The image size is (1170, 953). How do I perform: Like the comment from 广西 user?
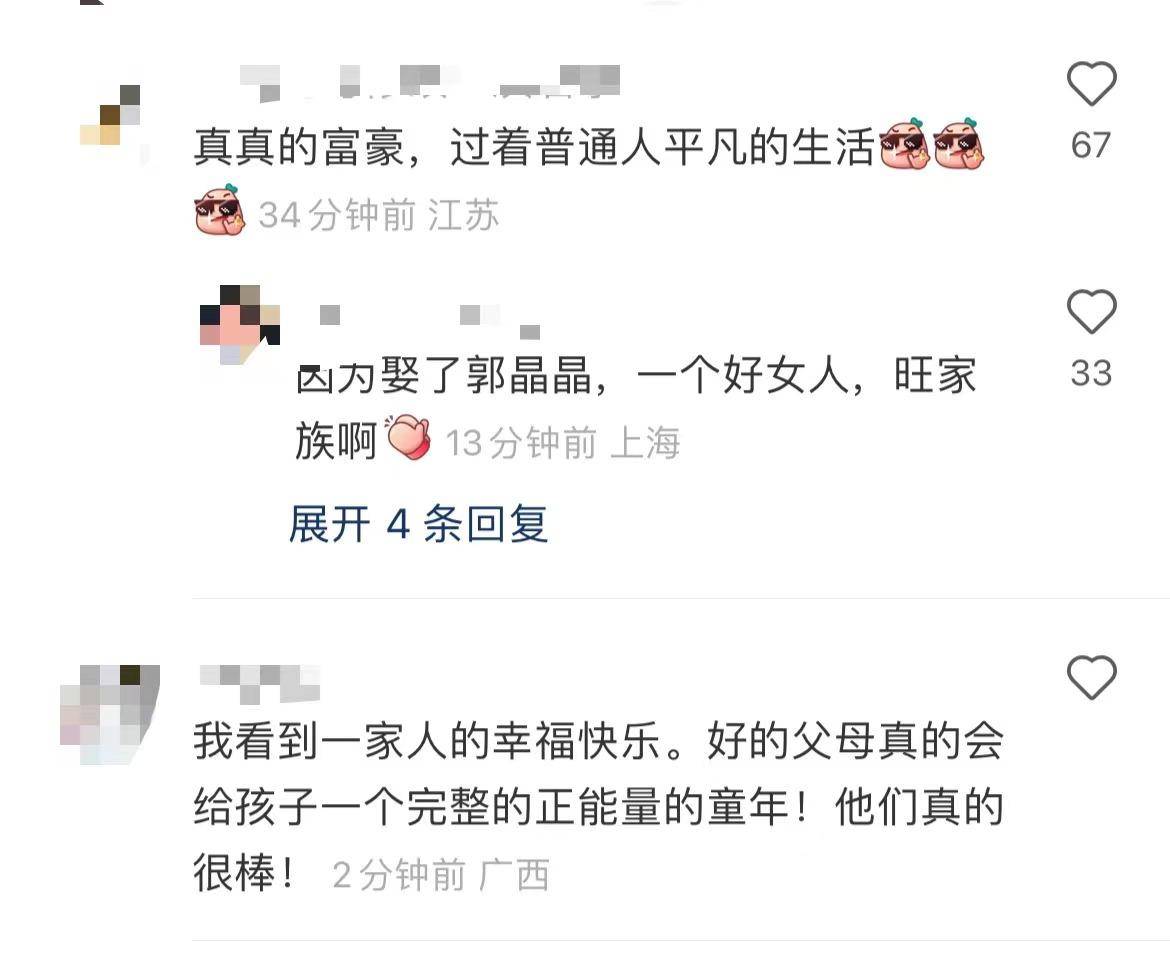pyautogui.click(x=1092, y=677)
